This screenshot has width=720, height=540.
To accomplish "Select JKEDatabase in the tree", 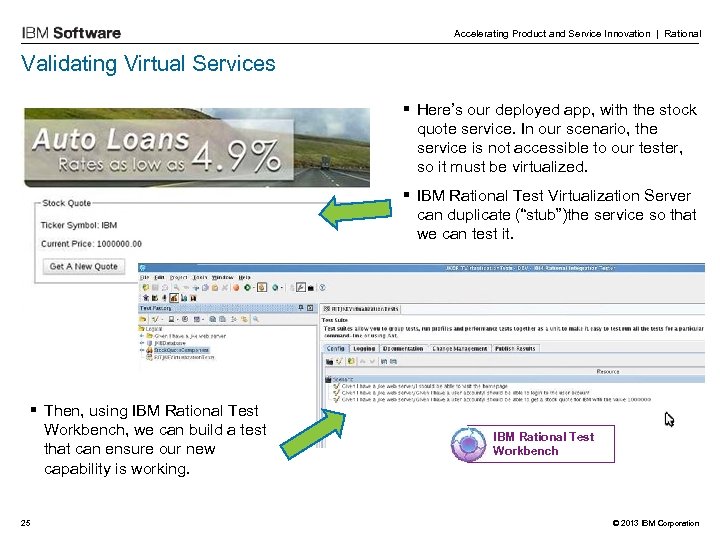I will (x=169, y=343).
